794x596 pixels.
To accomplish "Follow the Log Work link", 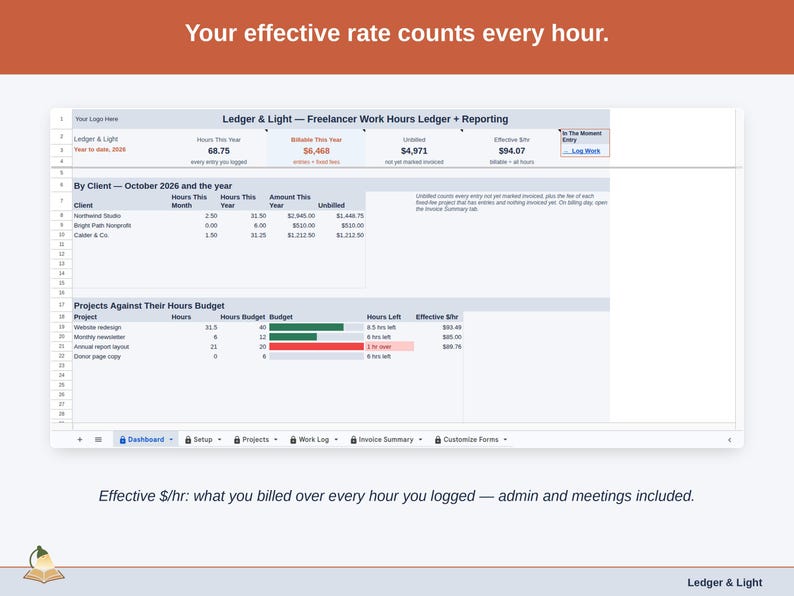I will (582, 151).
